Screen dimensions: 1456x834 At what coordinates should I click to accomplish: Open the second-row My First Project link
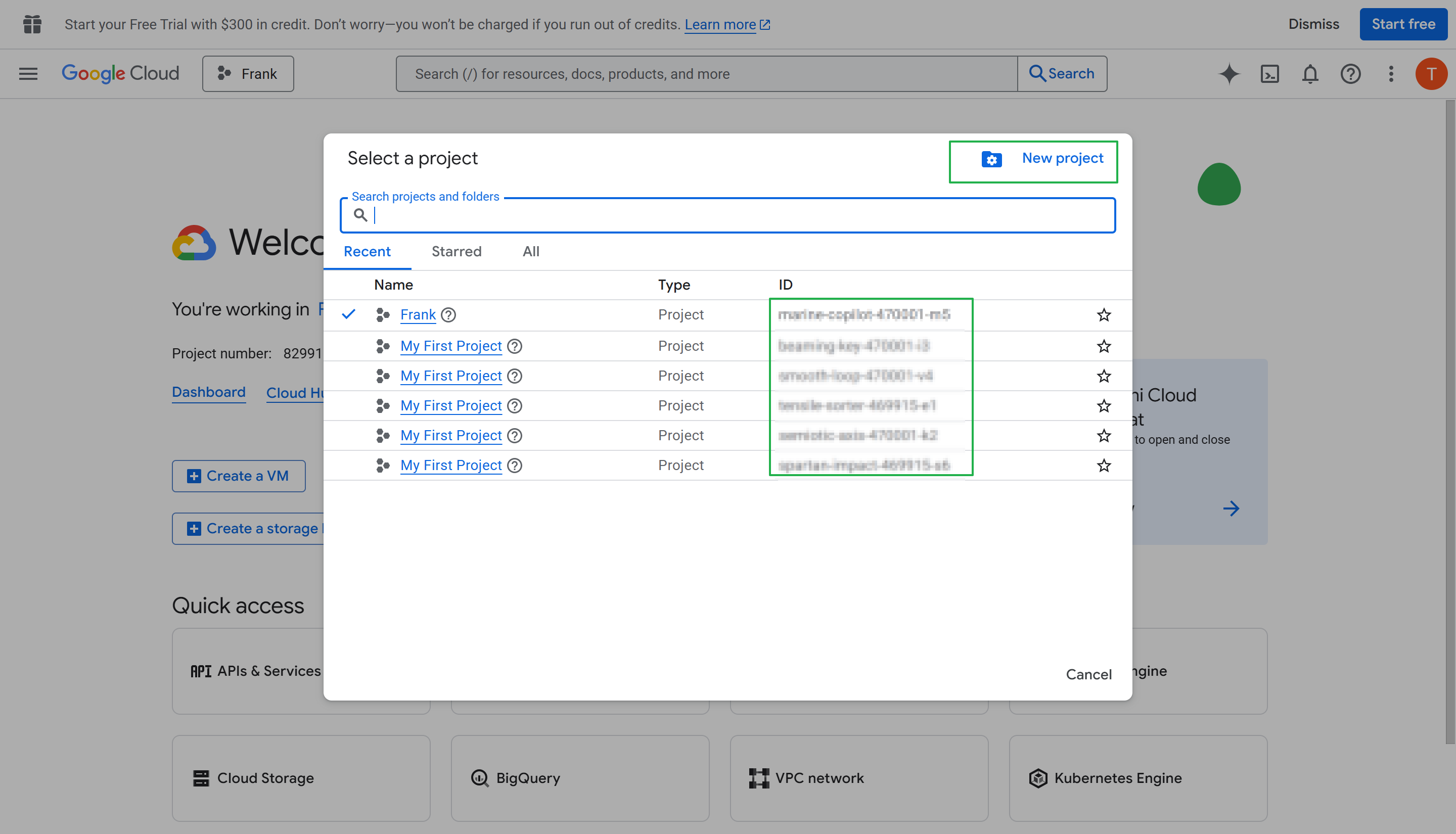pyautogui.click(x=451, y=346)
